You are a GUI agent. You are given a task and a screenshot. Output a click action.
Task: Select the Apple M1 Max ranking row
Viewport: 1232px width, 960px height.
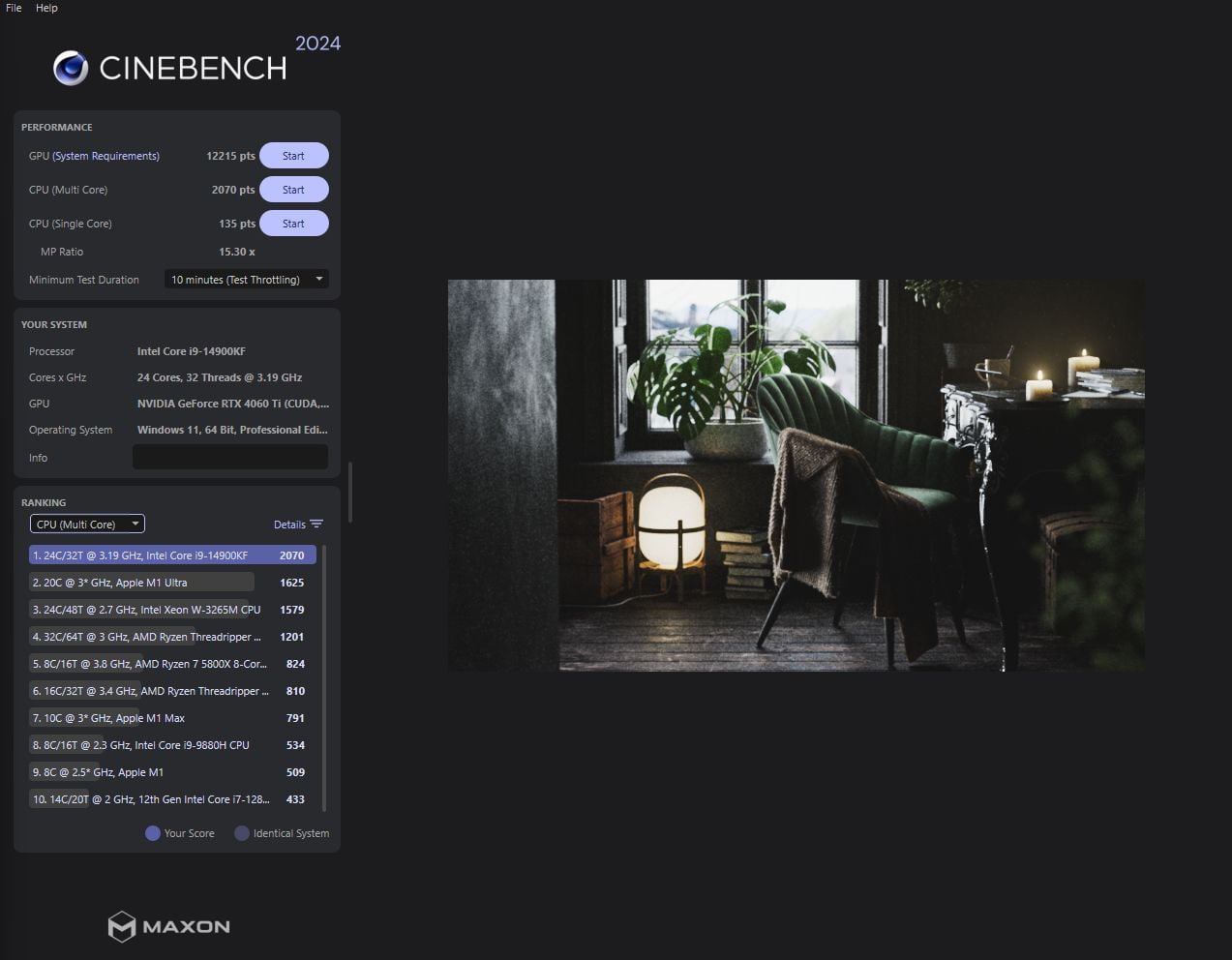[172, 718]
